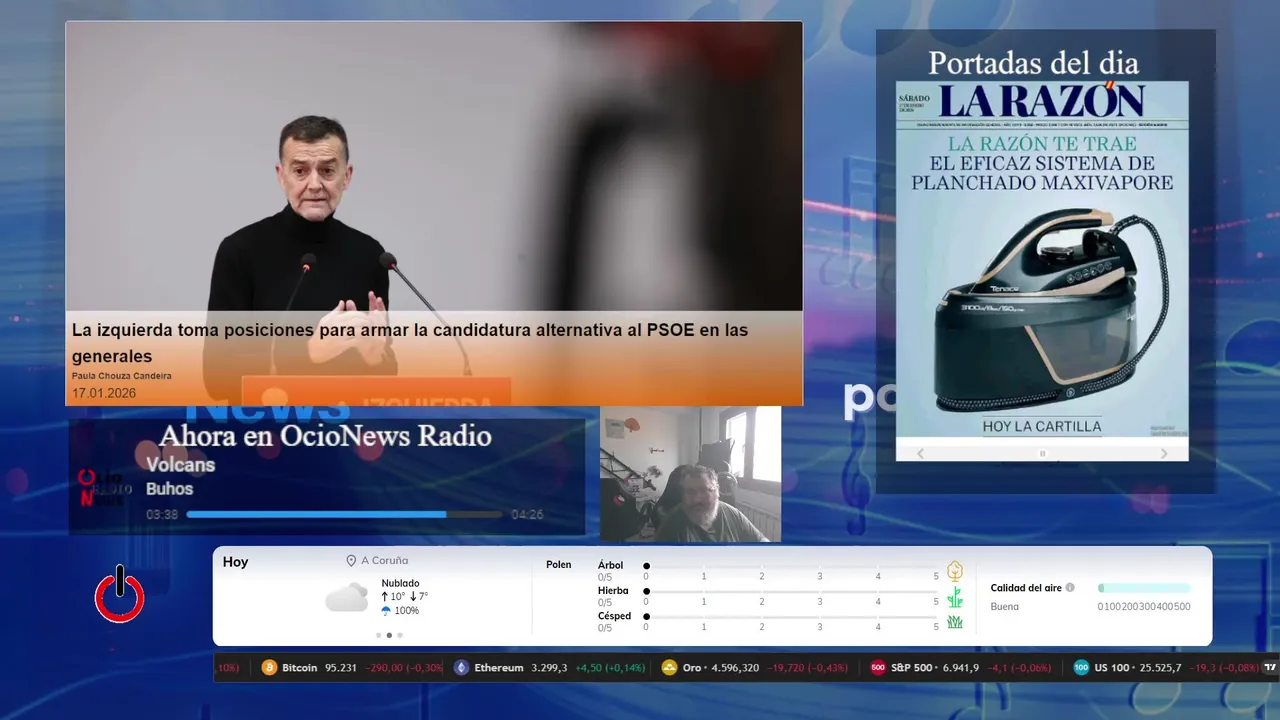Click the Polen section label

[x=559, y=565]
